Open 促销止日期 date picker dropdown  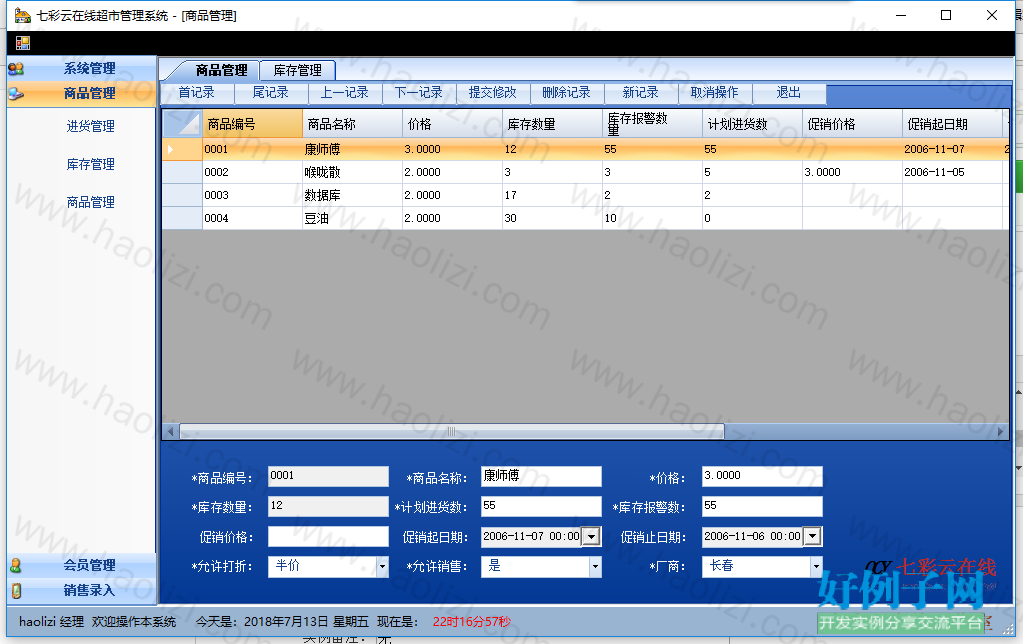point(812,536)
